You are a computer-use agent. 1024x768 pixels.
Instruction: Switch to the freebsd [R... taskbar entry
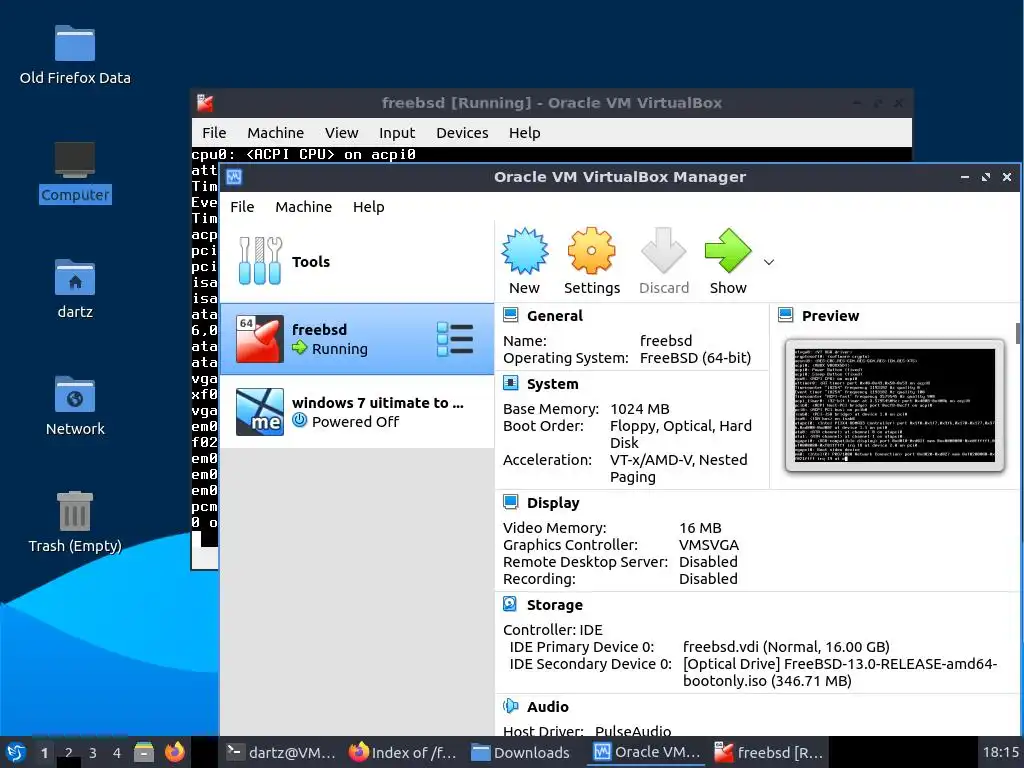point(769,752)
